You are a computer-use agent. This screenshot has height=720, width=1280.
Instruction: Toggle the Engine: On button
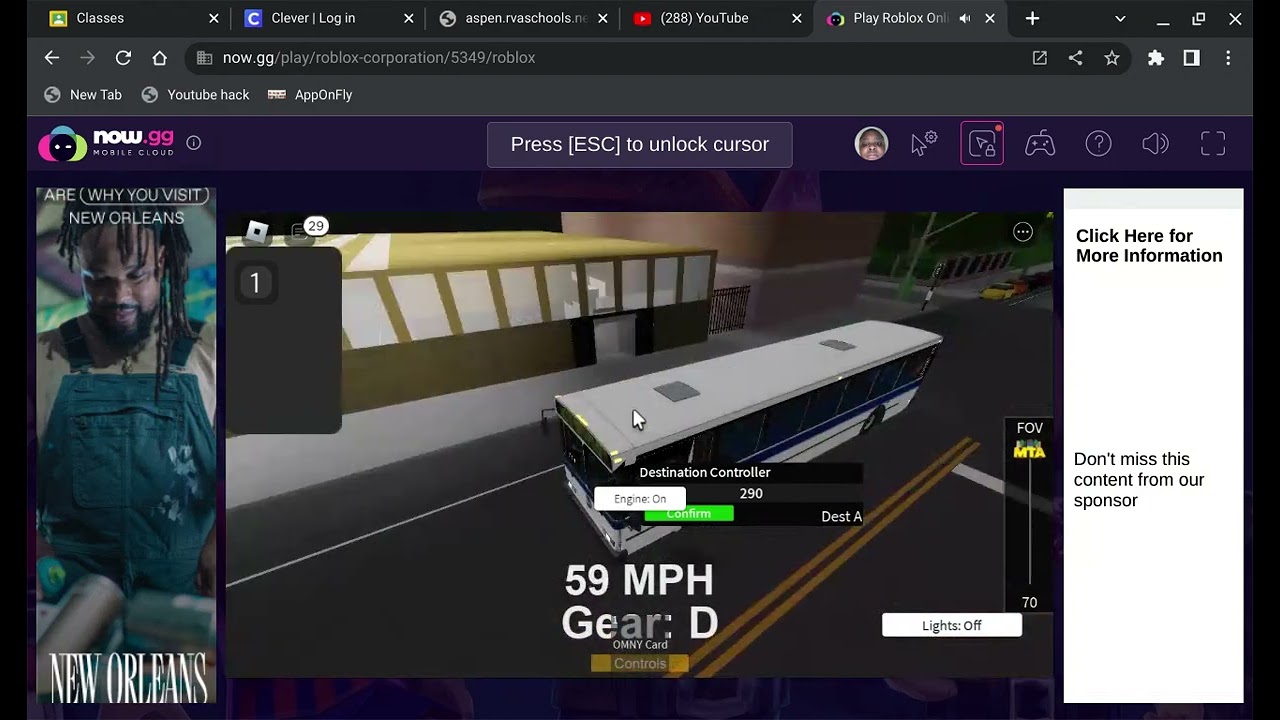point(640,499)
